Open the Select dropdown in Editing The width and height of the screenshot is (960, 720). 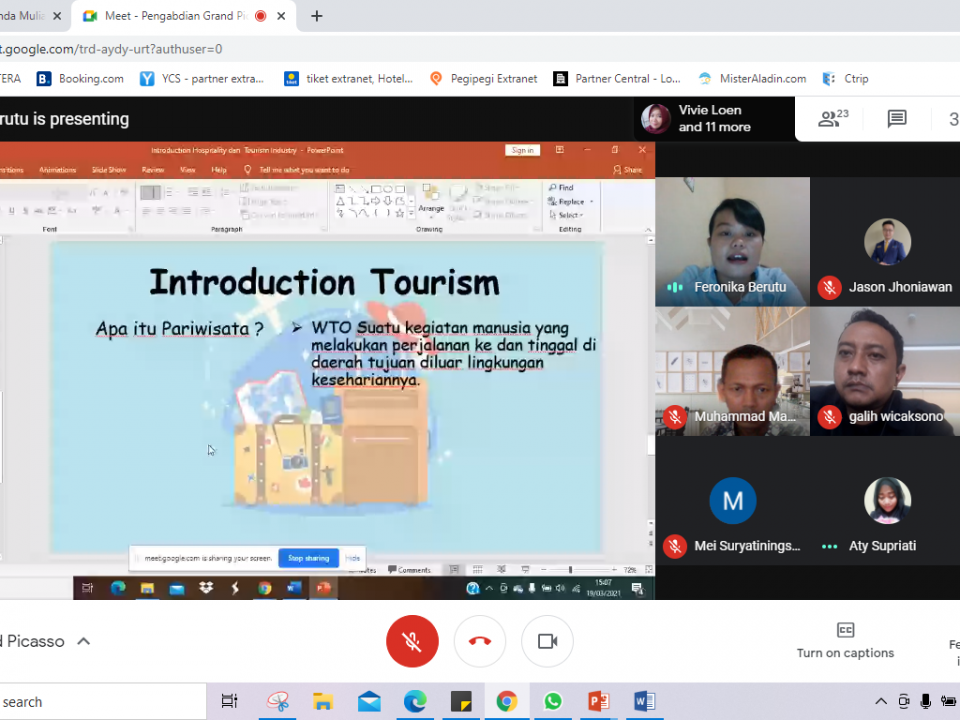pos(566,215)
